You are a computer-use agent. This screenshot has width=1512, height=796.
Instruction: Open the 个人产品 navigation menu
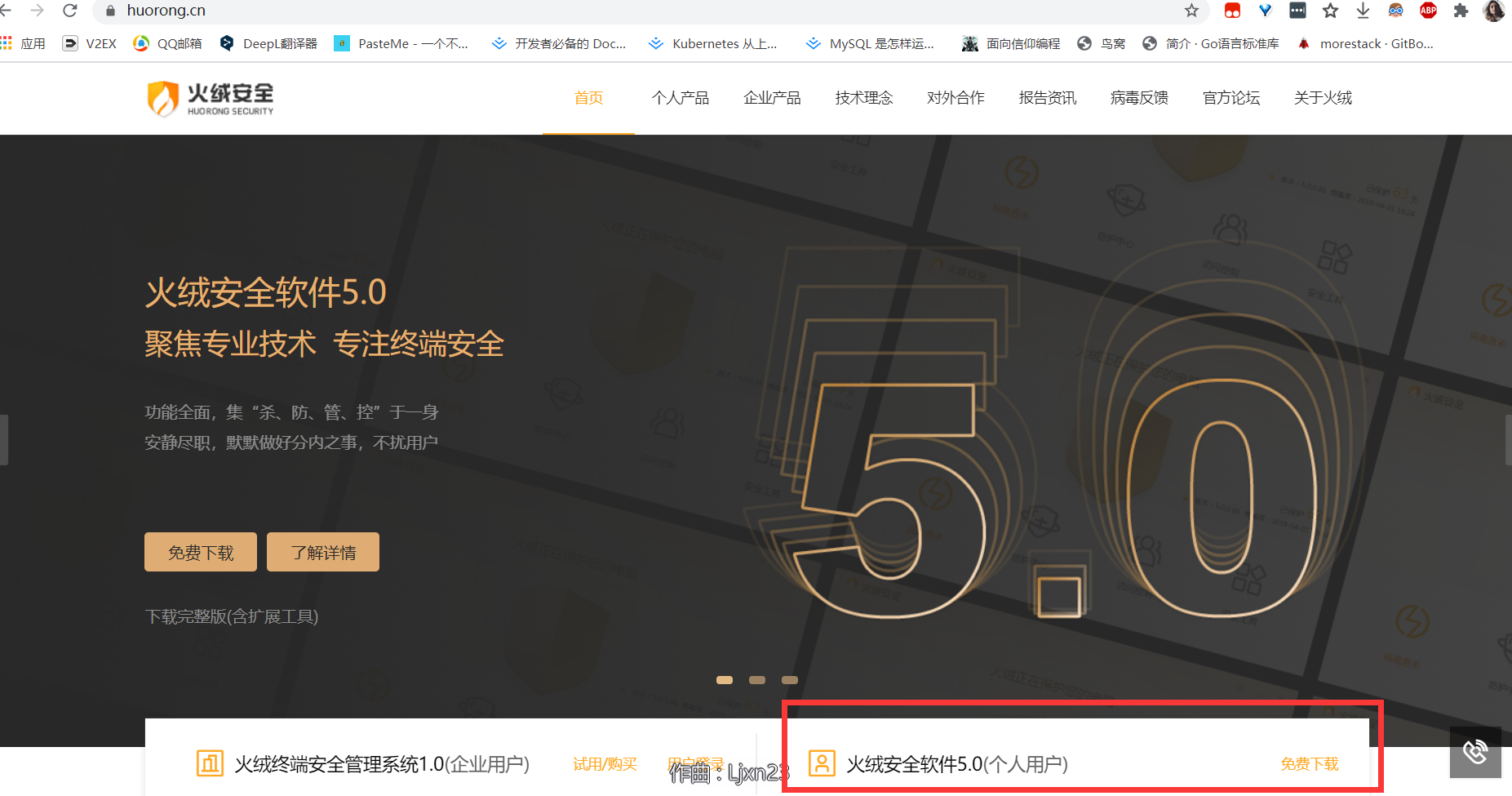tap(681, 98)
